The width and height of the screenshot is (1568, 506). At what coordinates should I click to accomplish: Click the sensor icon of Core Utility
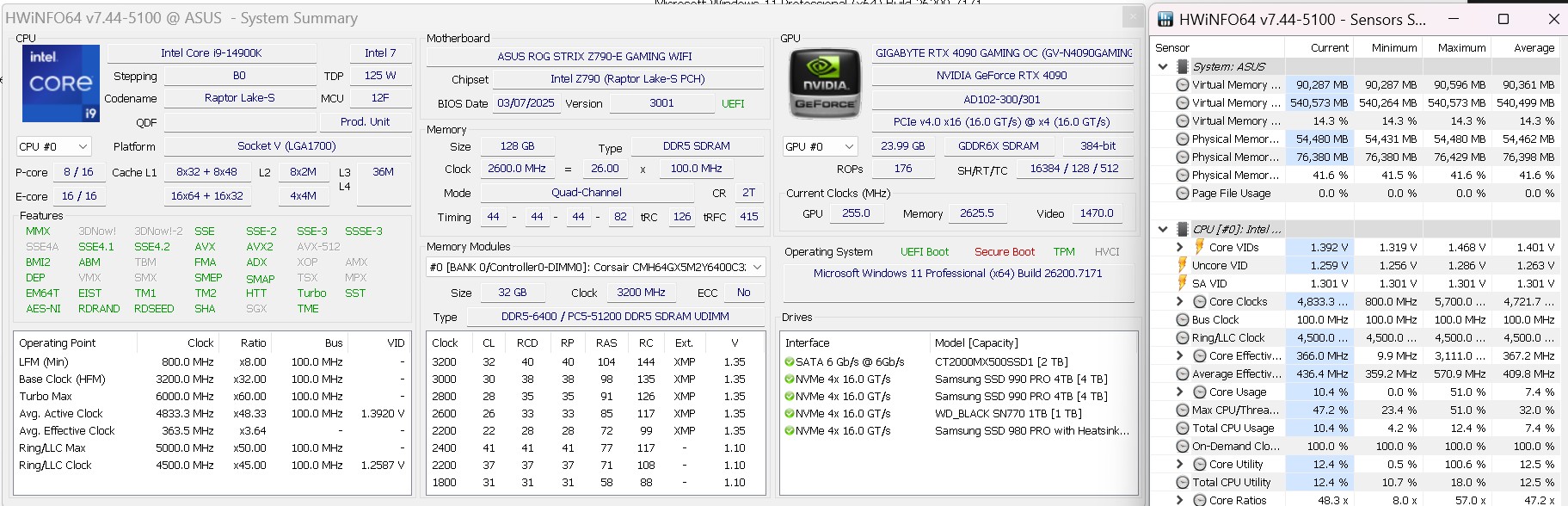[1200, 464]
